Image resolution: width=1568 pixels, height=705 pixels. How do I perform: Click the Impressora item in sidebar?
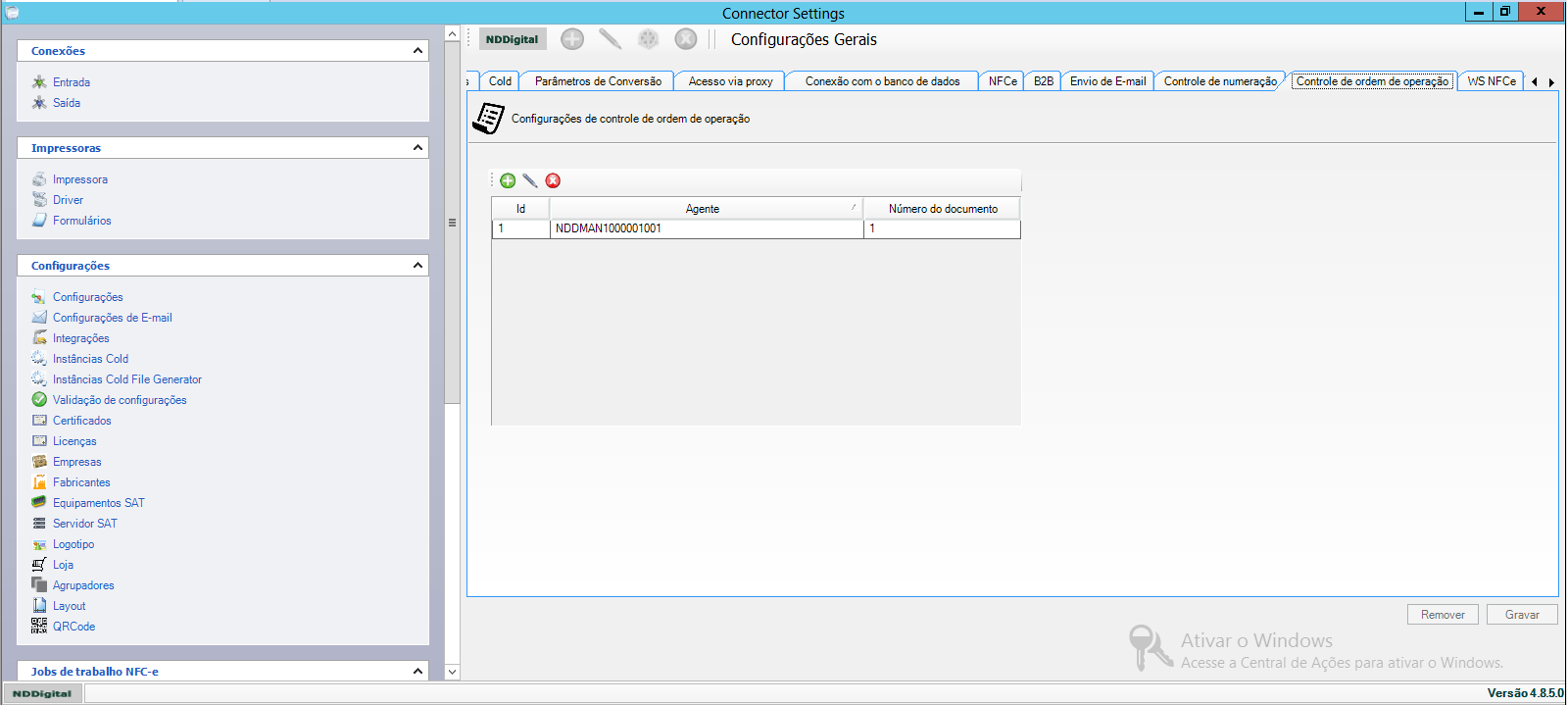pyautogui.click(x=79, y=179)
